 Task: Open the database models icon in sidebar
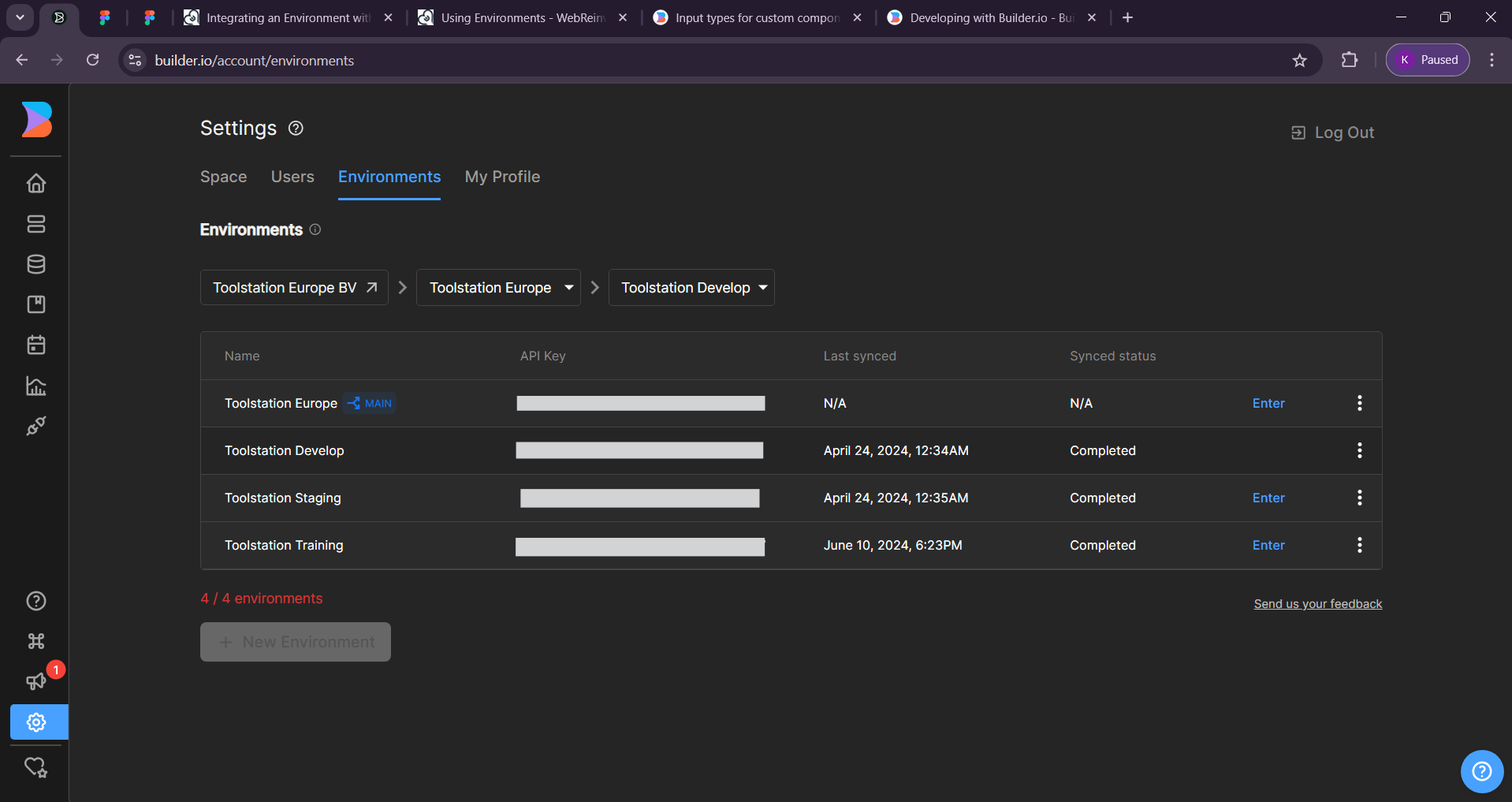click(36, 264)
